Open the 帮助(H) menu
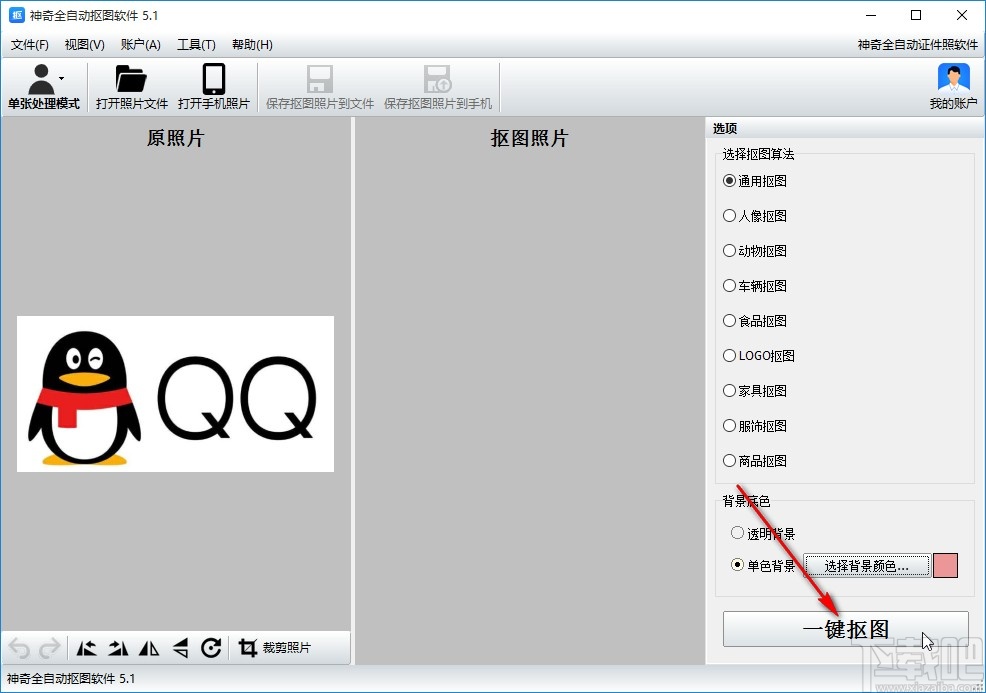This screenshot has width=986, height=693. click(252, 45)
